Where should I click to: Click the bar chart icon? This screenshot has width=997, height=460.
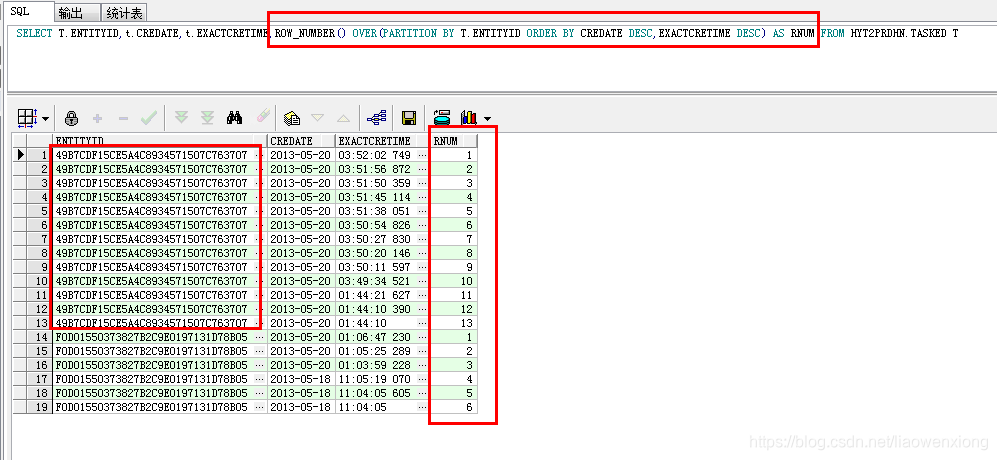tap(469, 118)
